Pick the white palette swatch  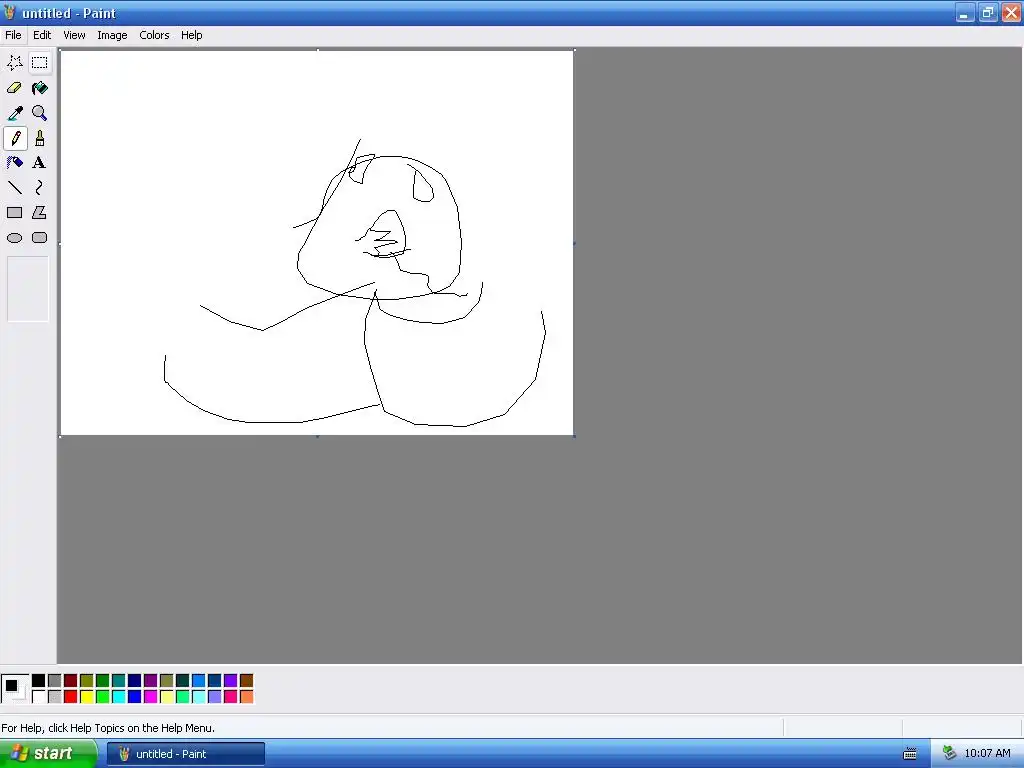tap(39, 697)
